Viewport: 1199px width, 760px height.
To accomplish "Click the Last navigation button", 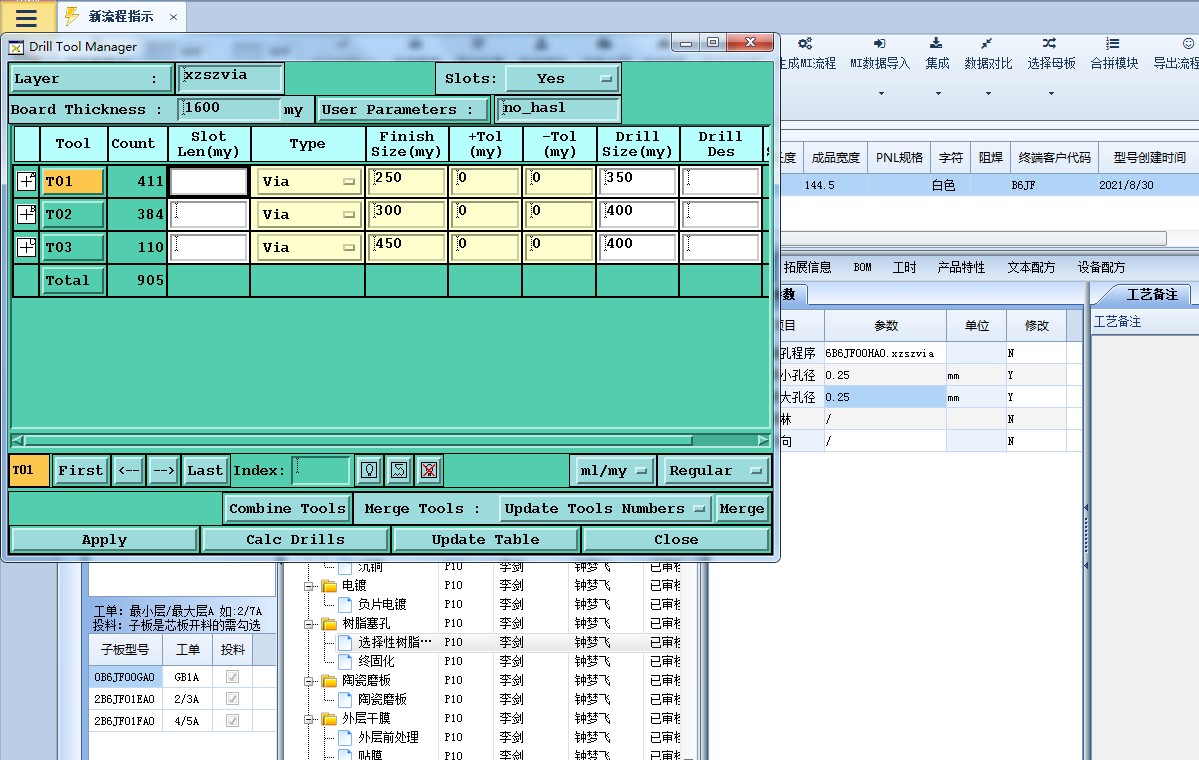I will tap(205, 470).
